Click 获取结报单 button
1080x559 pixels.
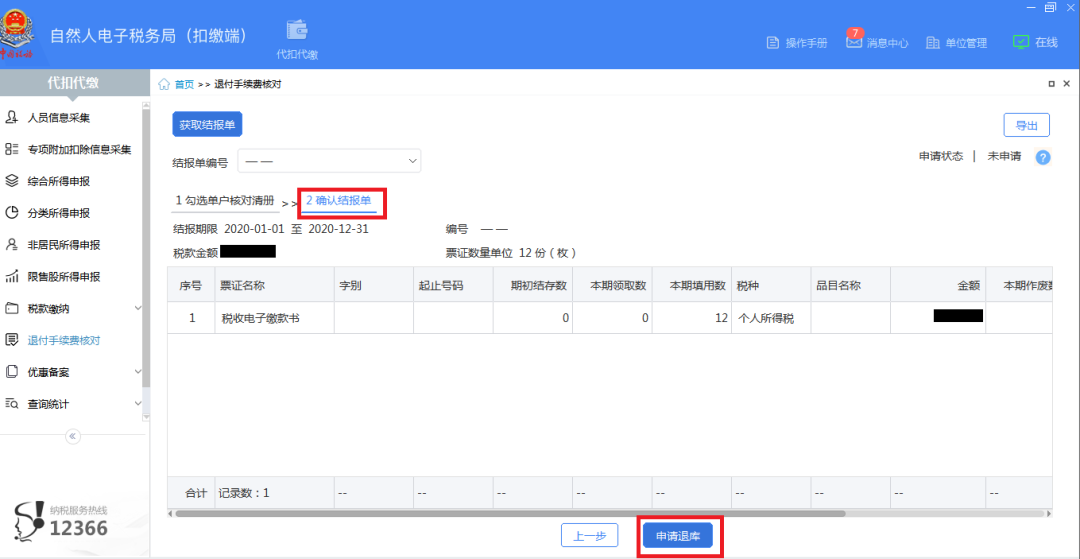207,125
